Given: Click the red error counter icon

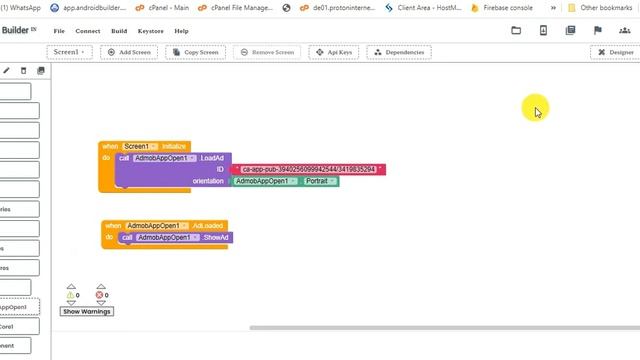Looking at the screenshot, I should (x=99, y=295).
